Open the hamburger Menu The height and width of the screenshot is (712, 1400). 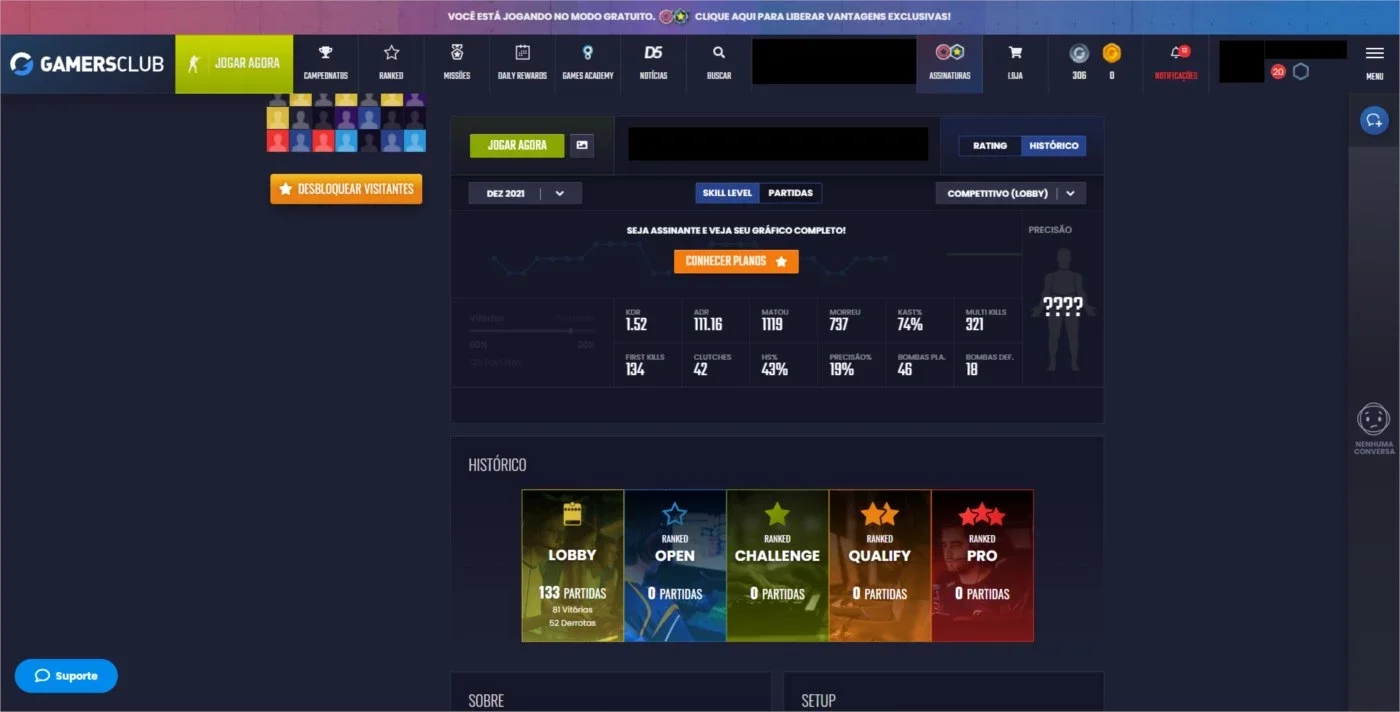click(1374, 55)
